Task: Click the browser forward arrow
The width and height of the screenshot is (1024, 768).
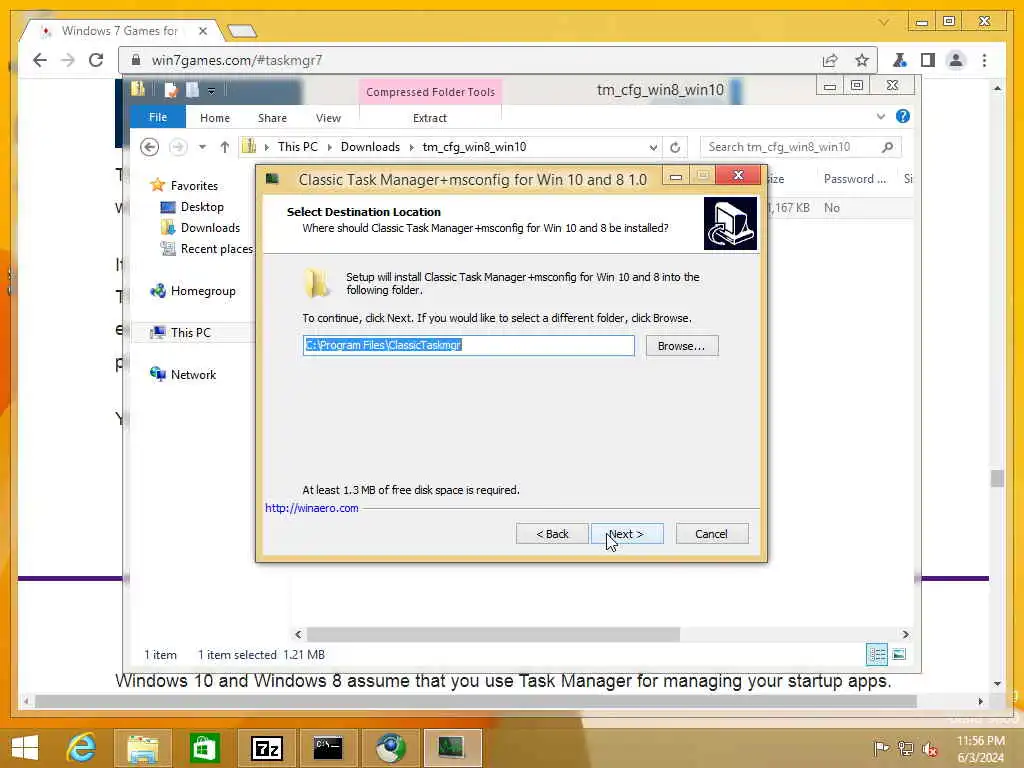Action: [x=68, y=60]
